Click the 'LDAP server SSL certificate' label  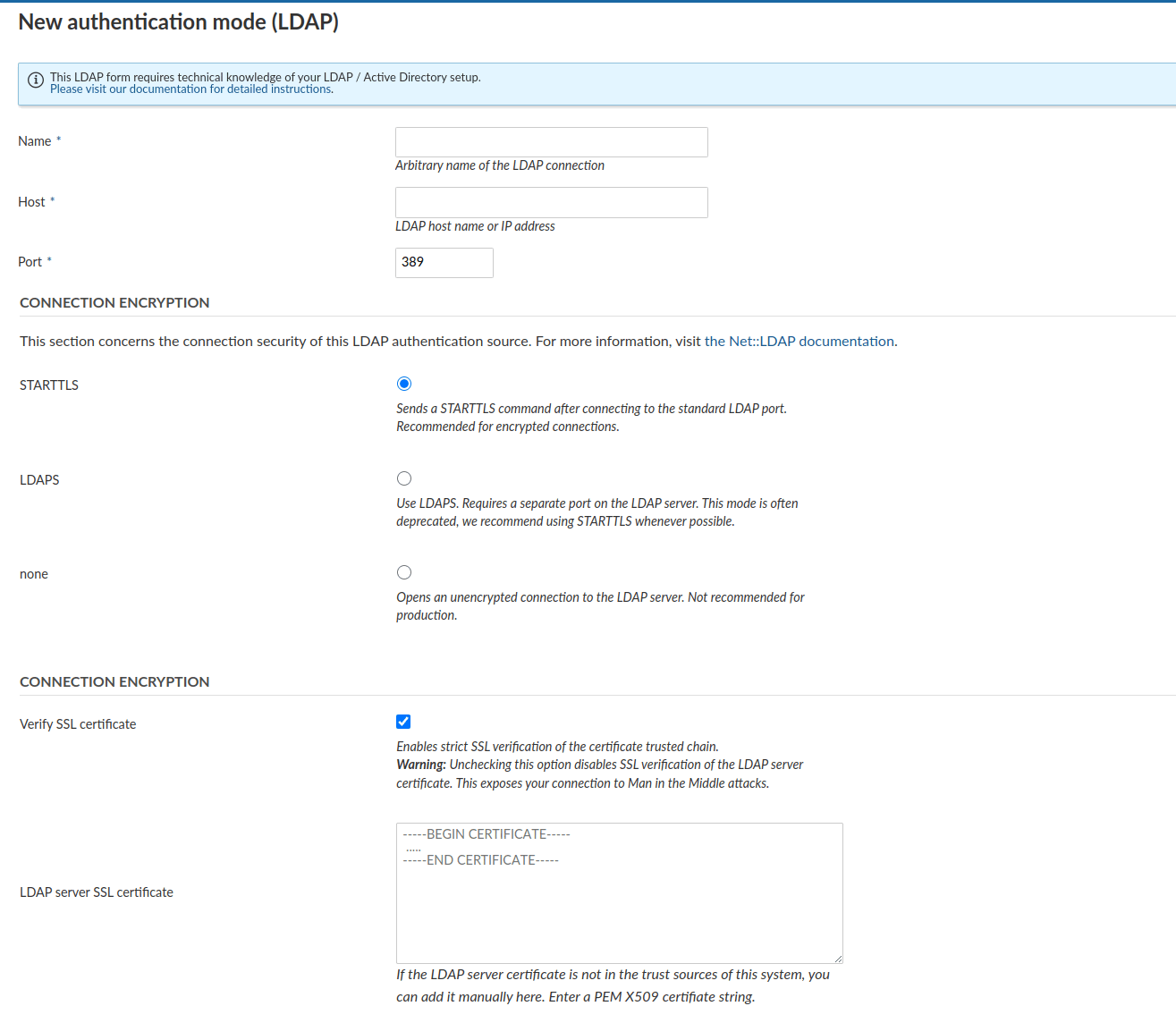coord(97,892)
